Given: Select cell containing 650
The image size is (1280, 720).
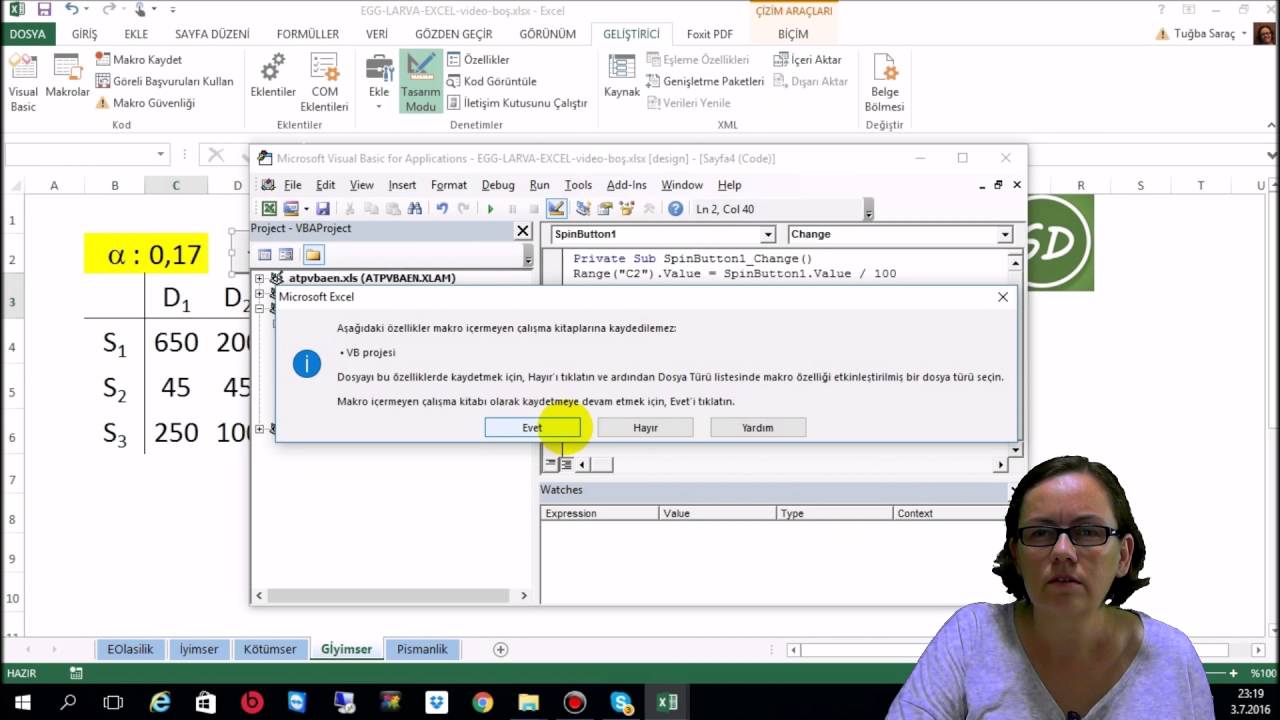Looking at the screenshot, I should 176,343.
